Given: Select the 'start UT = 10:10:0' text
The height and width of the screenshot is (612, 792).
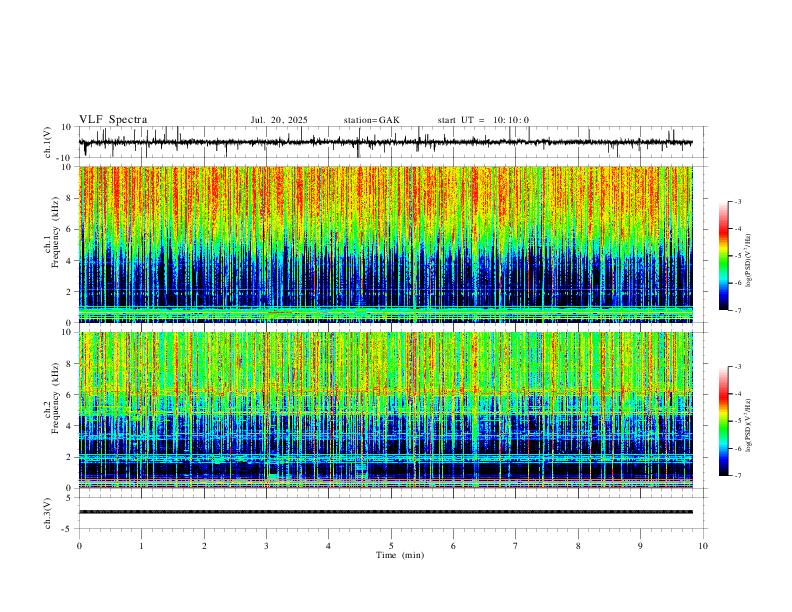Looking at the screenshot, I should (x=483, y=120).
